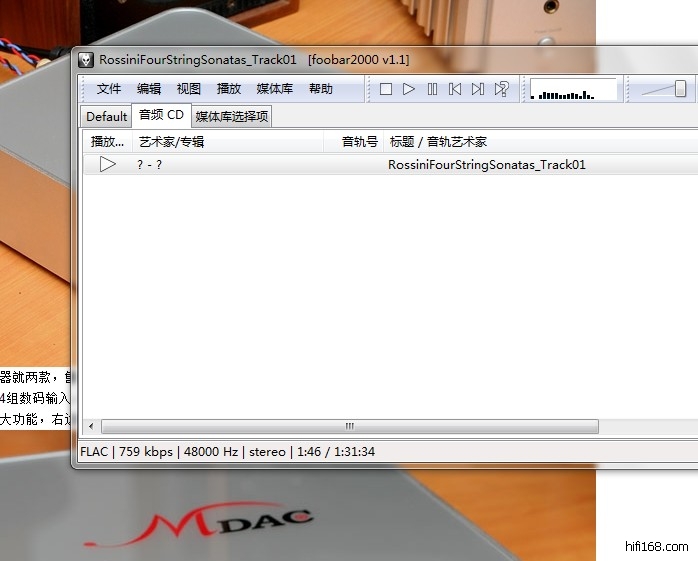Screen dimensions: 698x561
Task: Switch to the Default playlist tab
Action: point(106,117)
